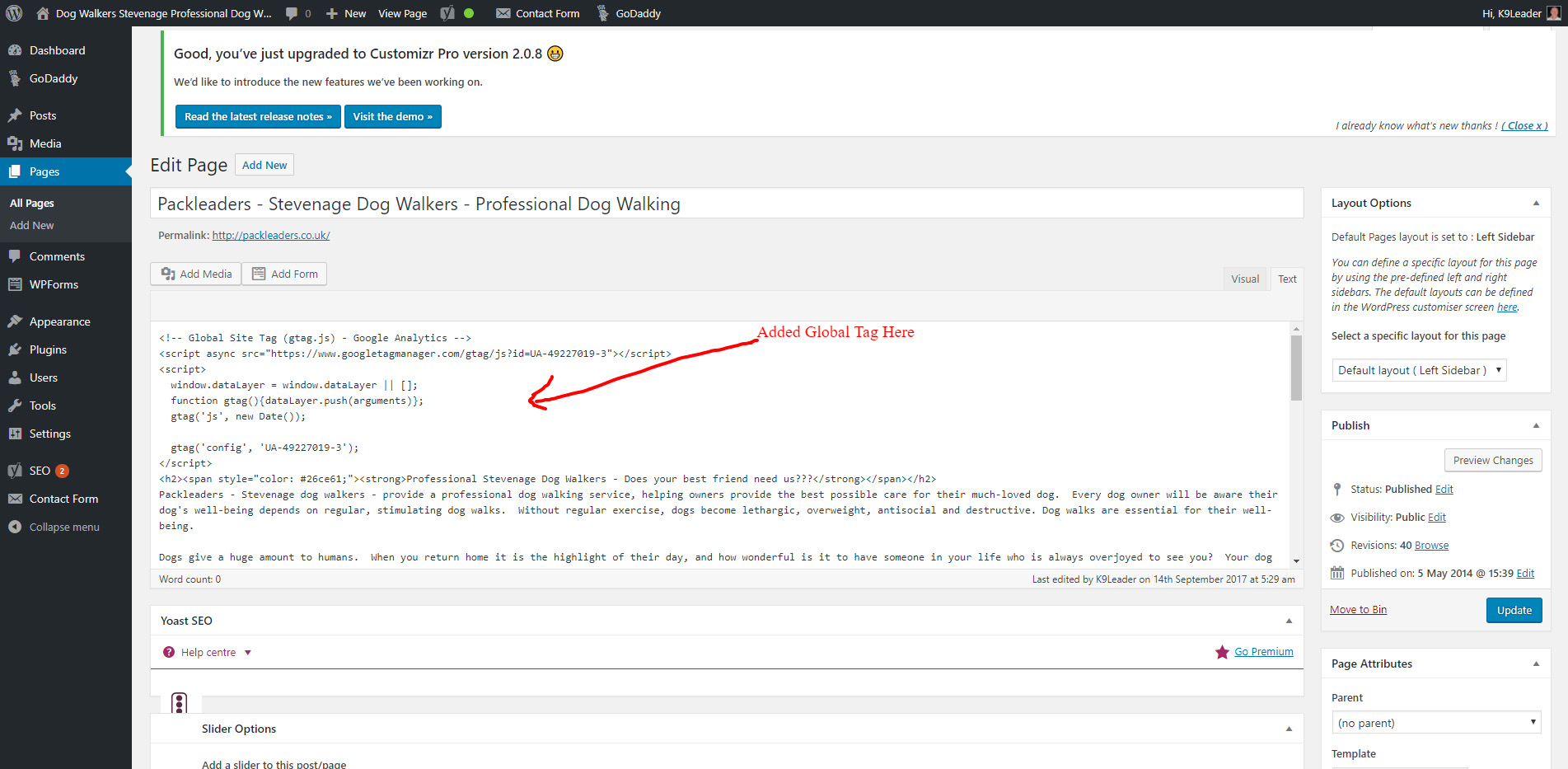The image size is (1568, 769).
Task: Collapse the Layout Options panel
Action: [1536, 203]
